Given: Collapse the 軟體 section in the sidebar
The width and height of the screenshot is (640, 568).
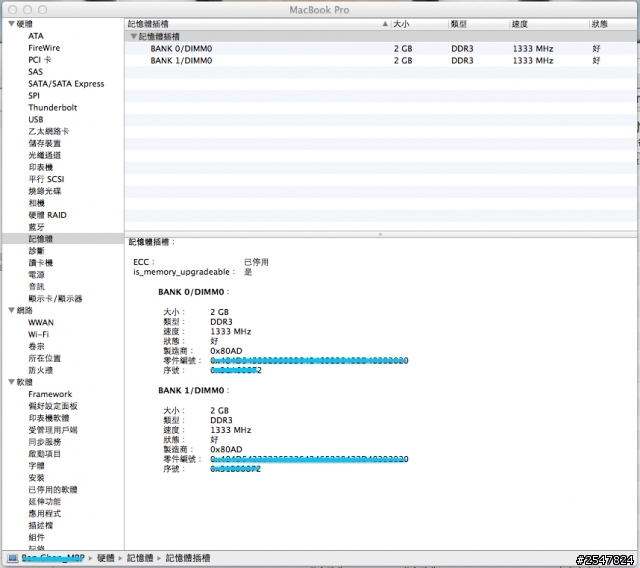Looking at the screenshot, I should click(x=11, y=382).
